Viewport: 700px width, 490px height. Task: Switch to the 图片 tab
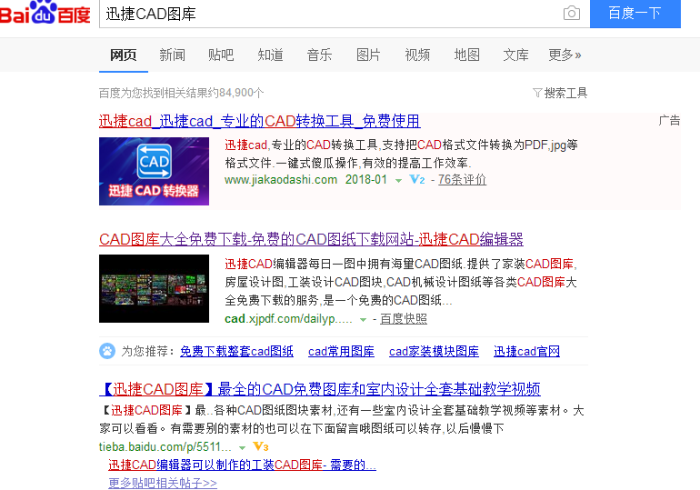pyautogui.click(x=368, y=55)
